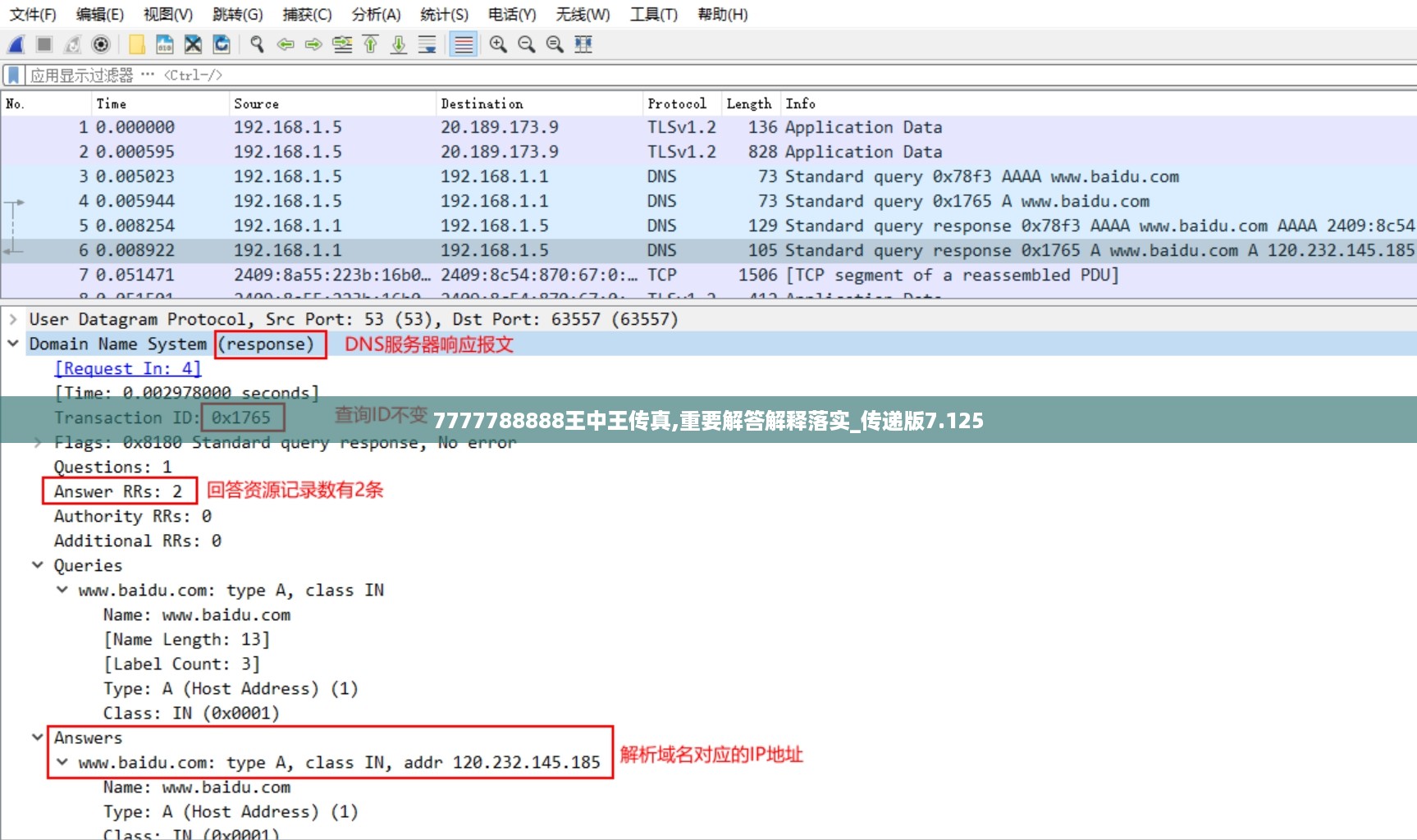Image resolution: width=1417 pixels, height=840 pixels.
Task: Select packet 1 TLSv1.2 Application Data
Action: pyautogui.click(x=709, y=127)
